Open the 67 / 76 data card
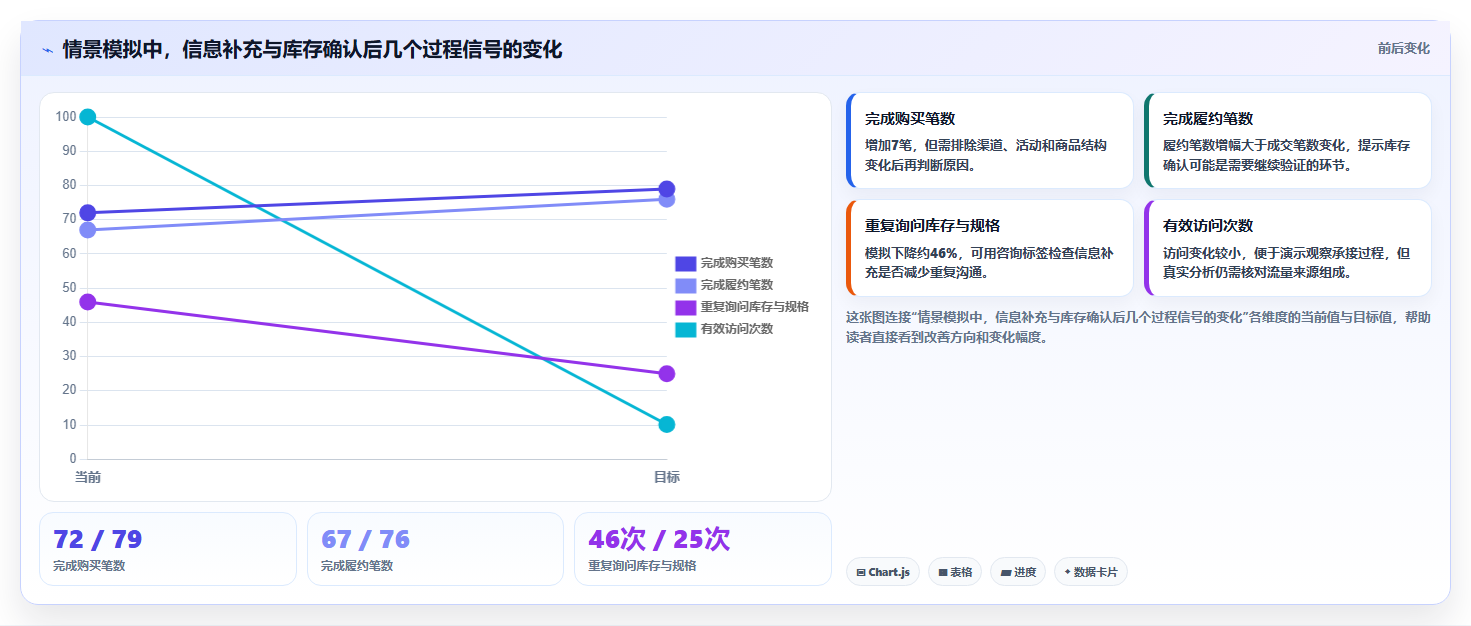 tap(436, 549)
